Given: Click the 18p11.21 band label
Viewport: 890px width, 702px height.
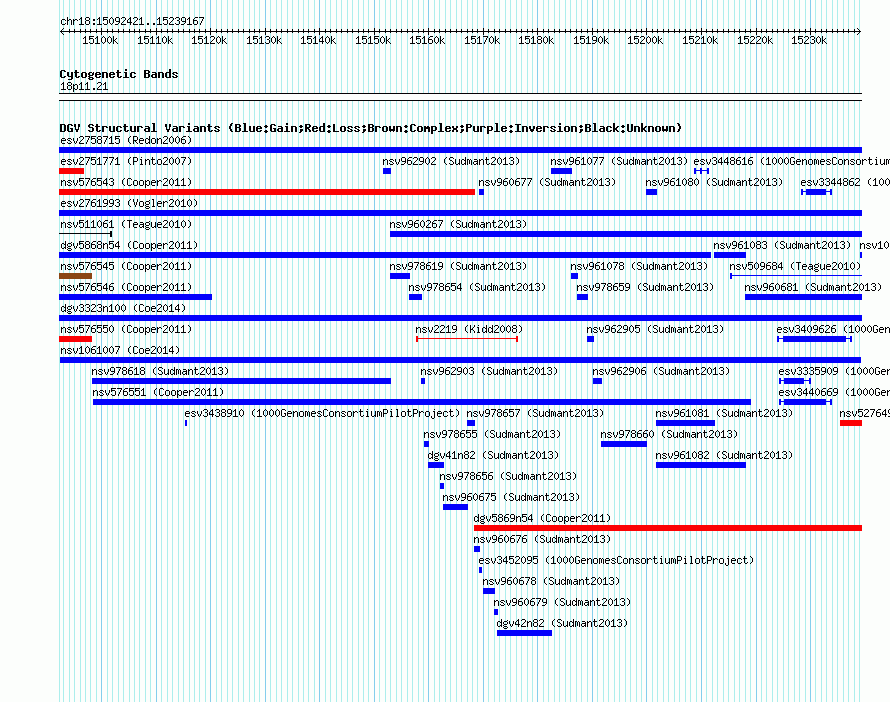Looking at the screenshot, I should (84, 86).
